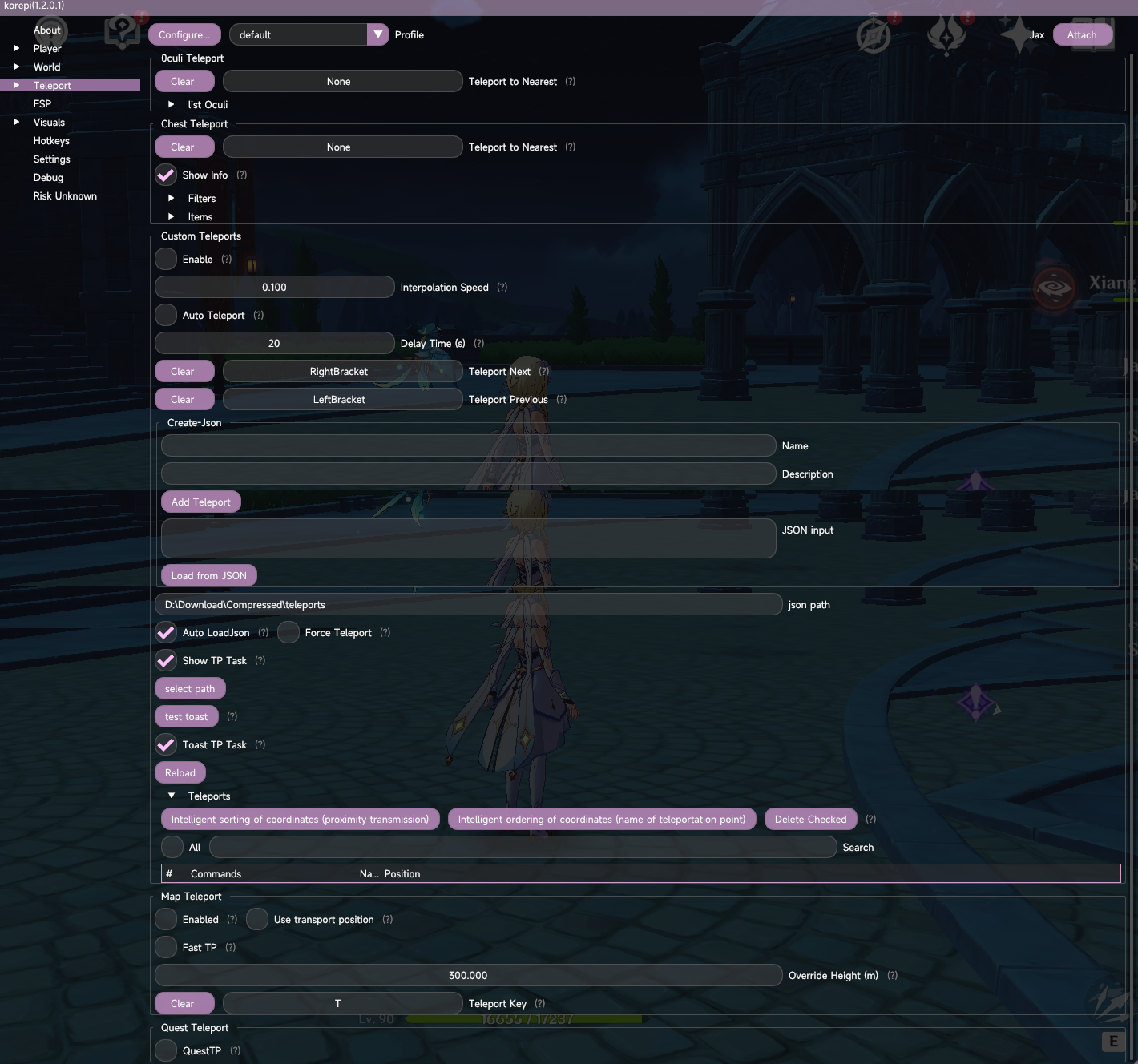Click the Teleport Key hotkey field showing T
The image size is (1138, 1064).
(x=342, y=1003)
